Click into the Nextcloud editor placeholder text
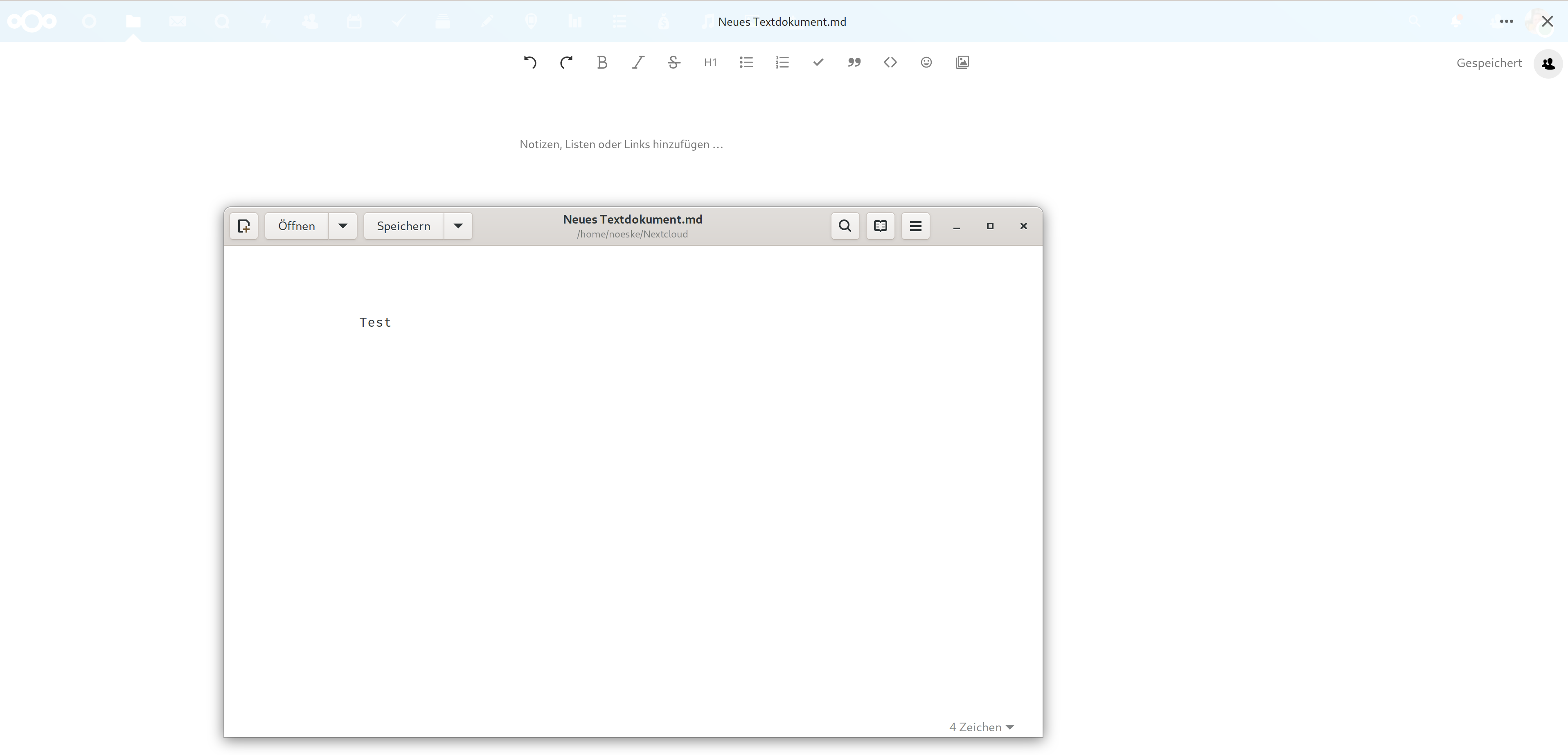This screenshot has height=755, width=1568. click(x=621, y=144)
